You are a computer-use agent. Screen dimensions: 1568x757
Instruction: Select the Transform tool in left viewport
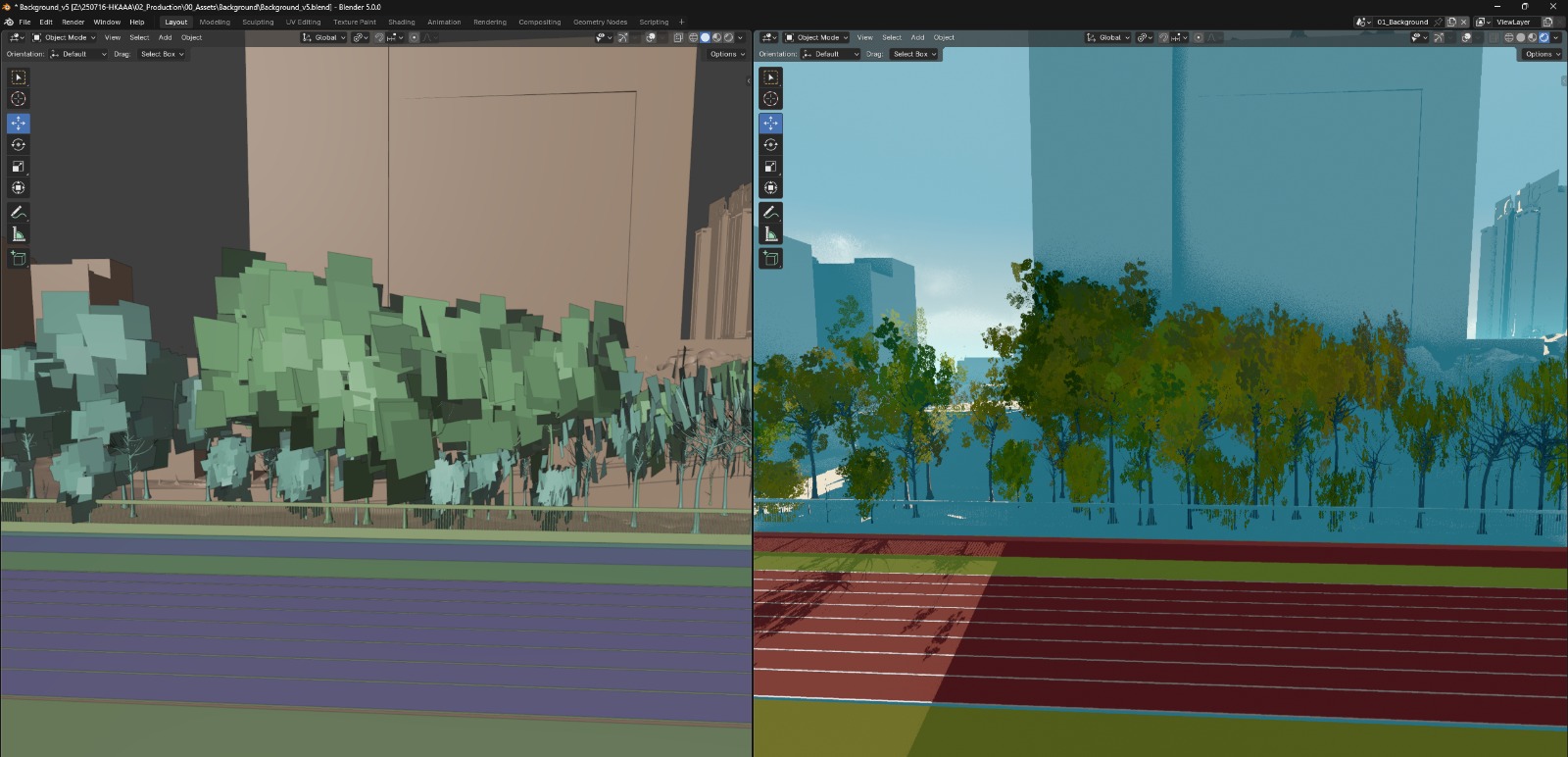tap(19, 188)
